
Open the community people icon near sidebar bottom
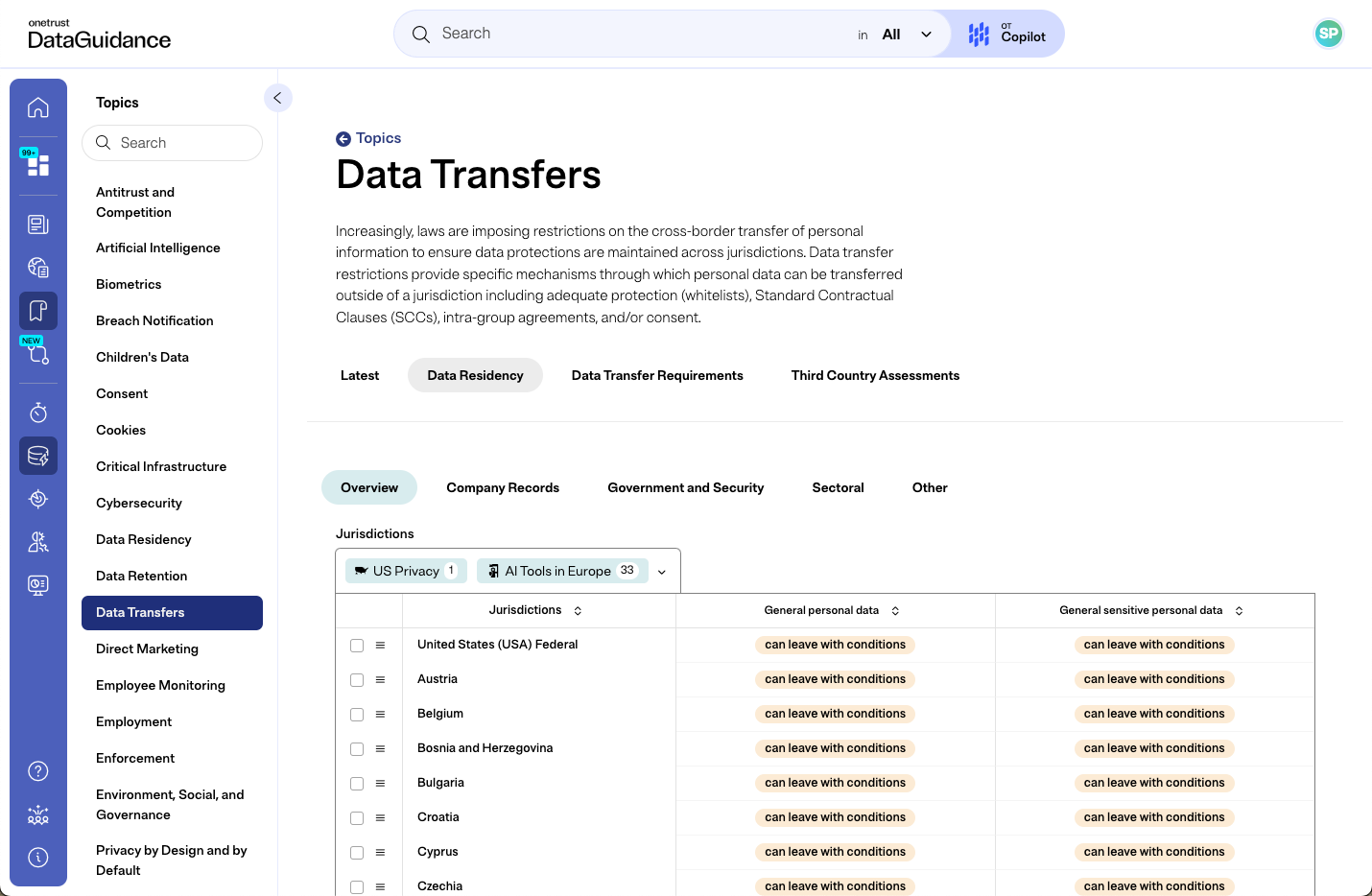pos(38,814)
